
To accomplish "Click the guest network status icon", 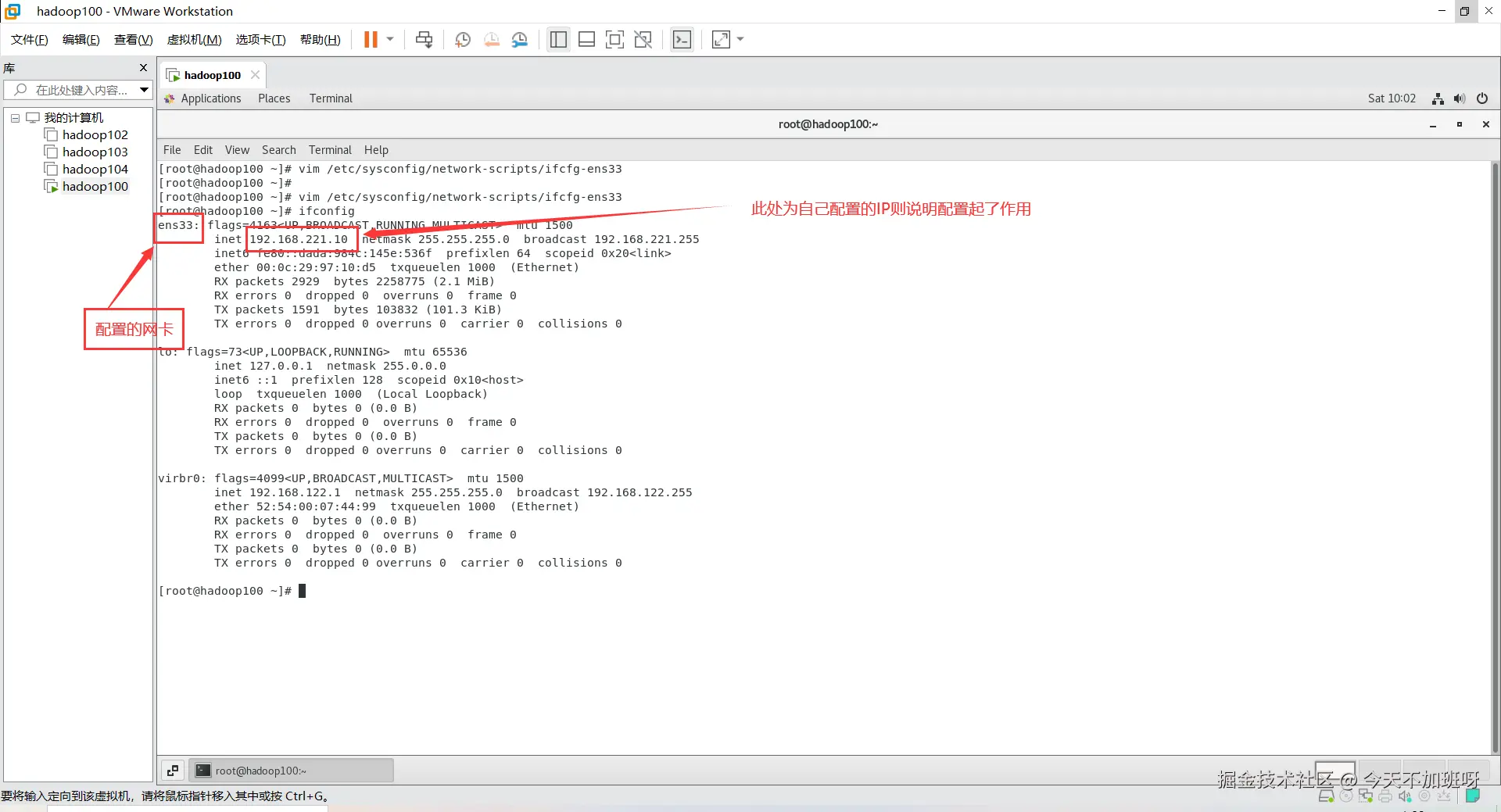I will coord(1438,98).
